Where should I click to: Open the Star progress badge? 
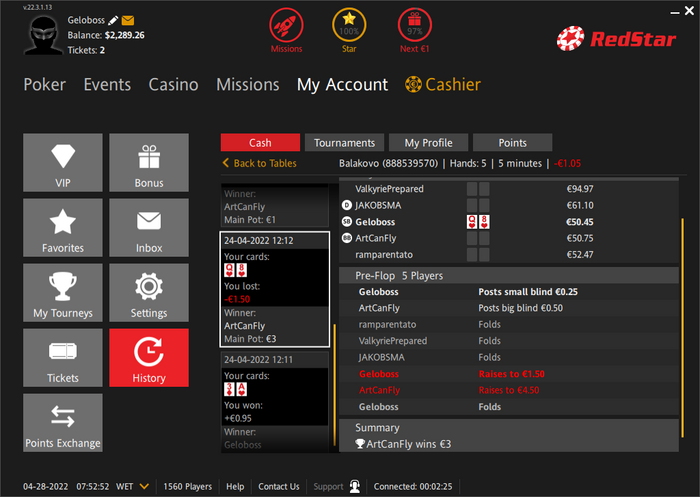[349, 25]
